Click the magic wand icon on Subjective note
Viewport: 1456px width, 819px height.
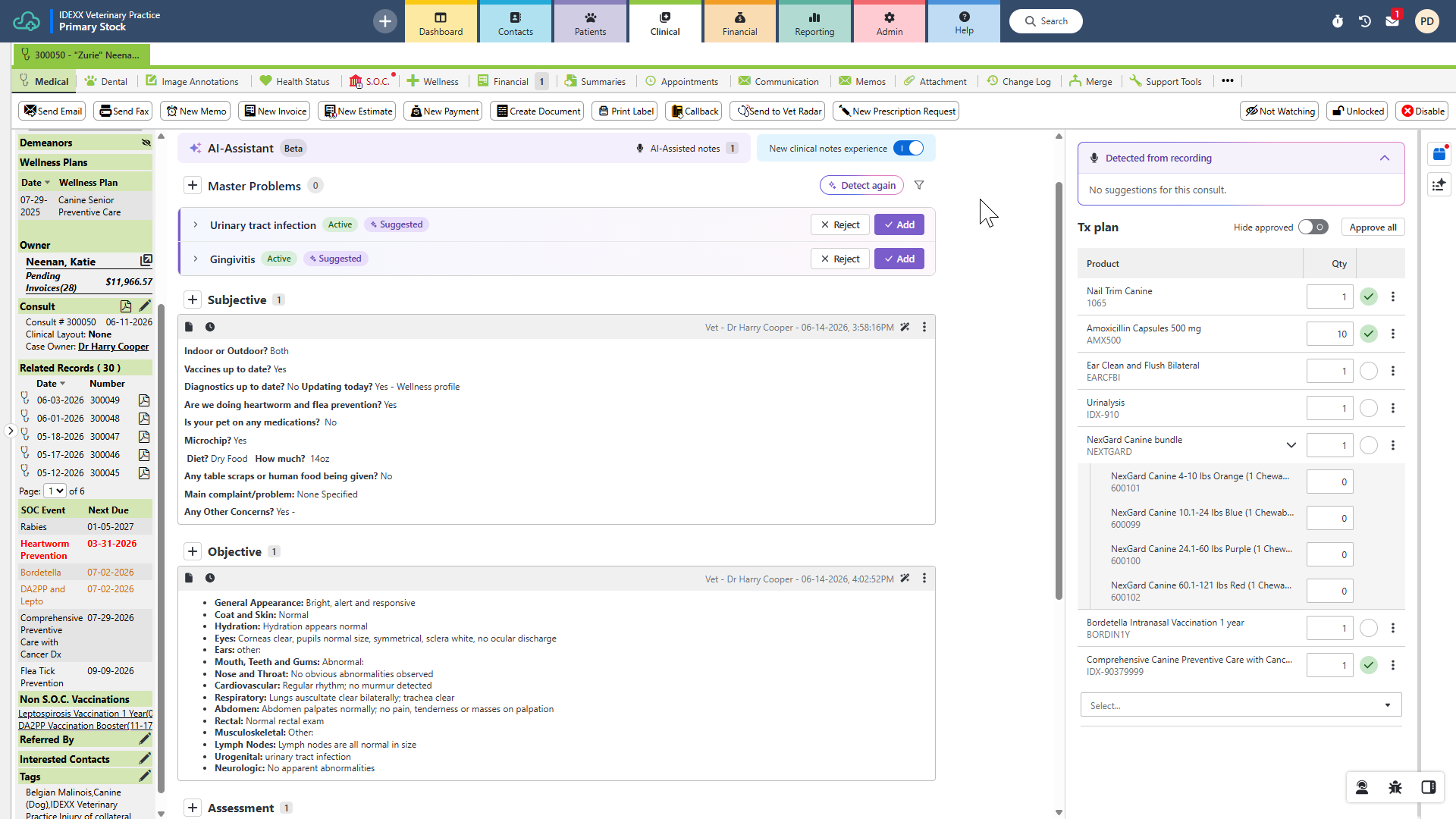click(x=905, y=327)
